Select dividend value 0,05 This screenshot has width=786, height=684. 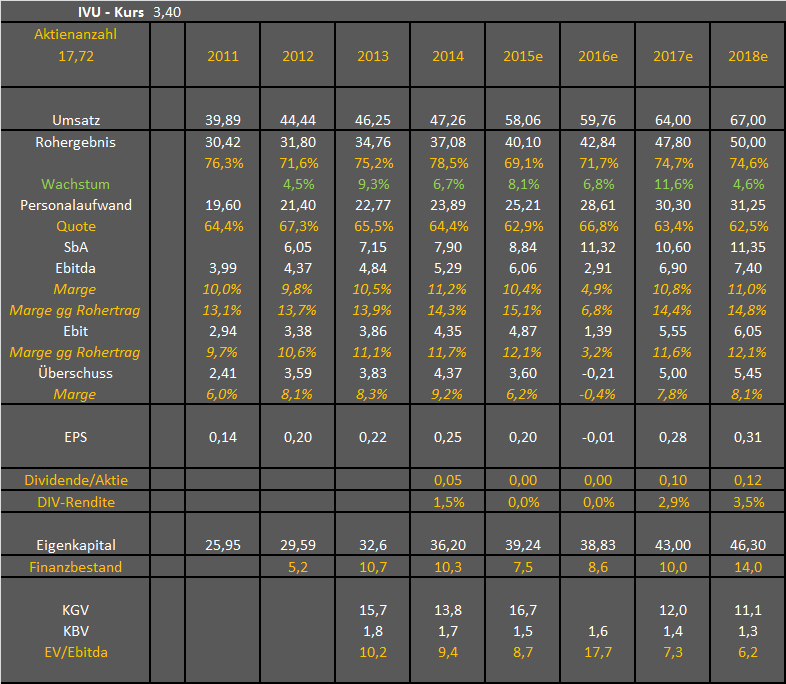pos(448,481)
